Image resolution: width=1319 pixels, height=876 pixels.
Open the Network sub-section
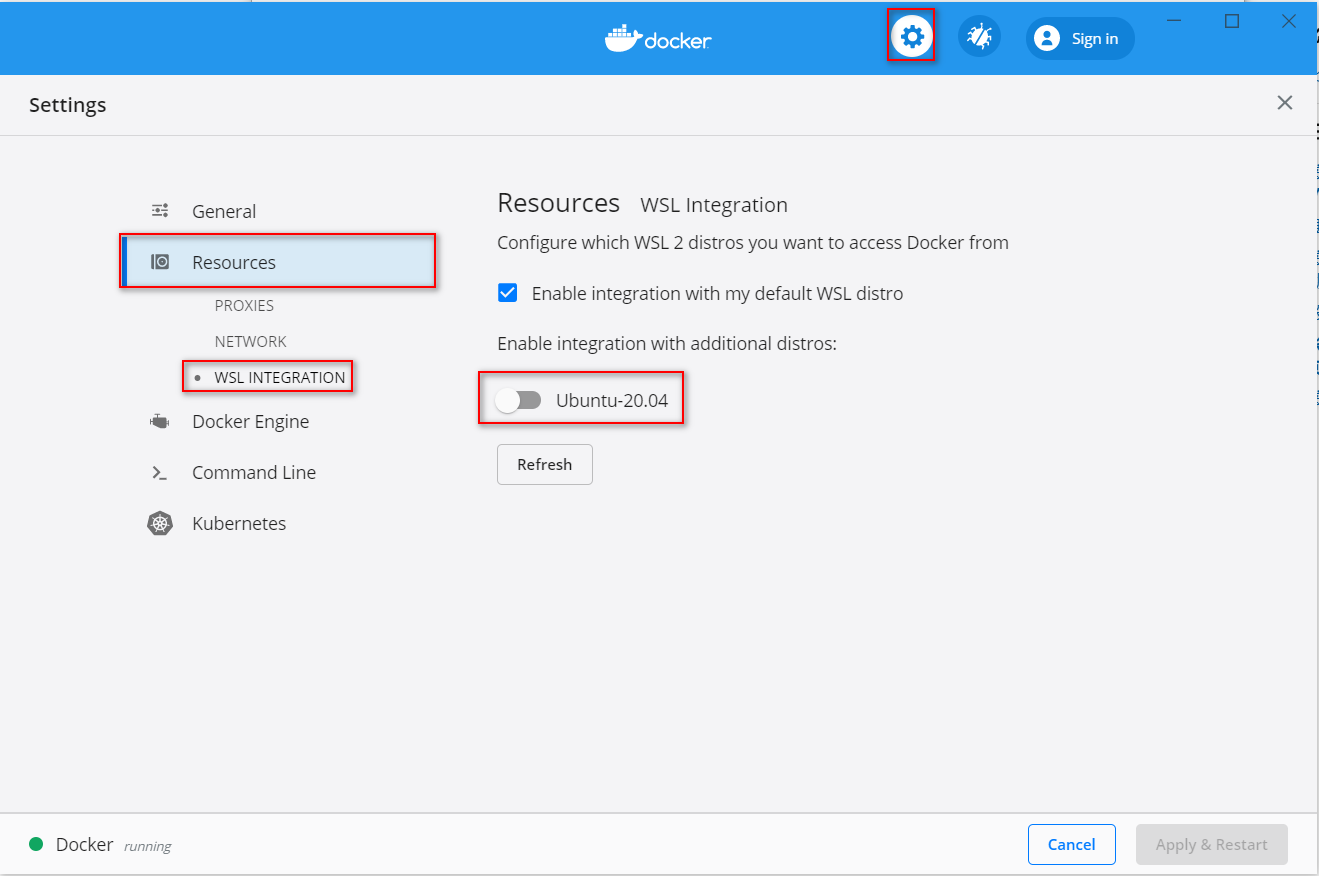point(251,342)
